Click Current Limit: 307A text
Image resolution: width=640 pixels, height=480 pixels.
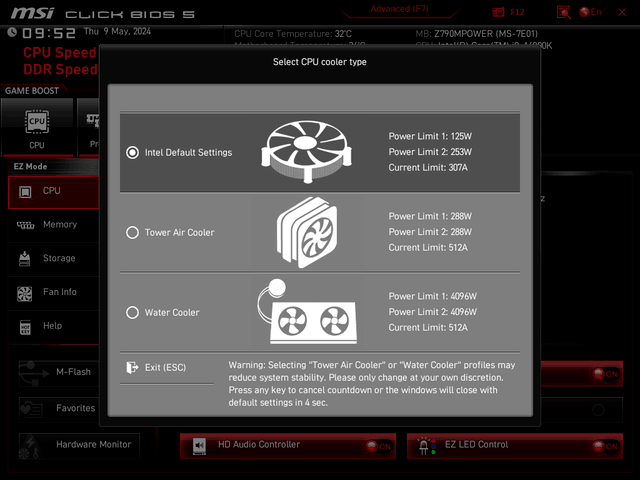pos(428,168)
